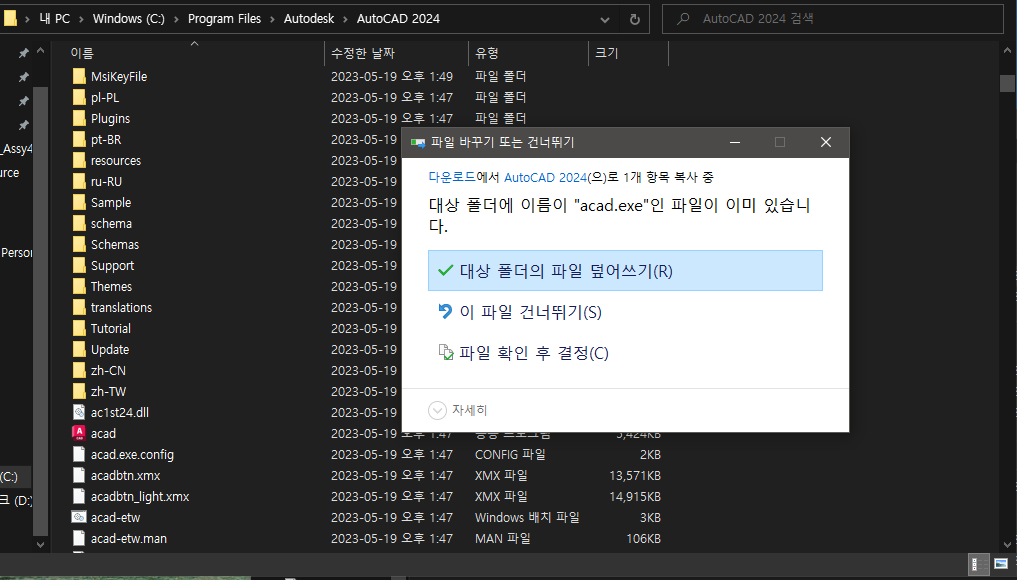
Task: Click the sort chevron above the 이름 column
Action: 194,43
